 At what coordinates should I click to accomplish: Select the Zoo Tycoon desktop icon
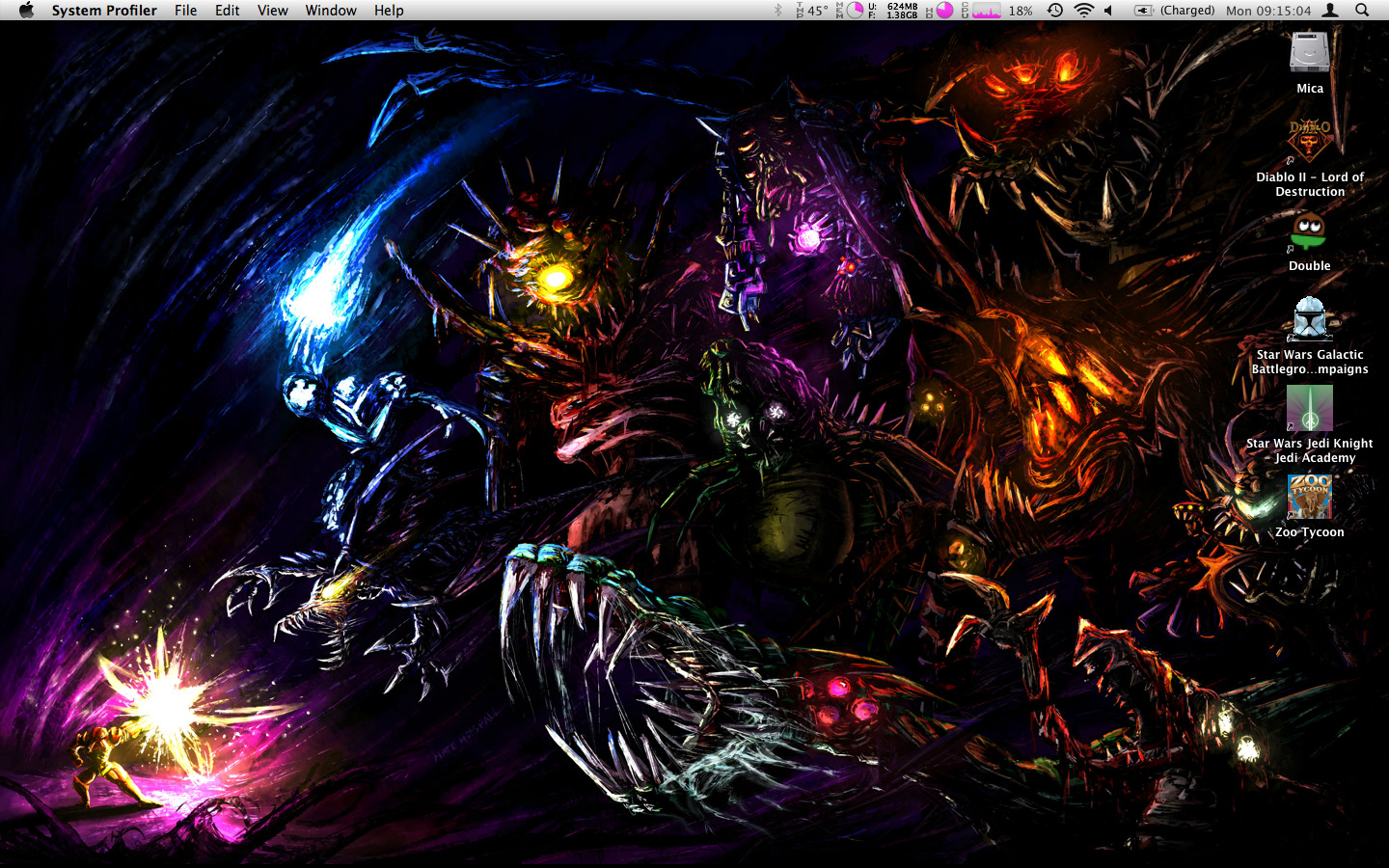point(1310,497)
